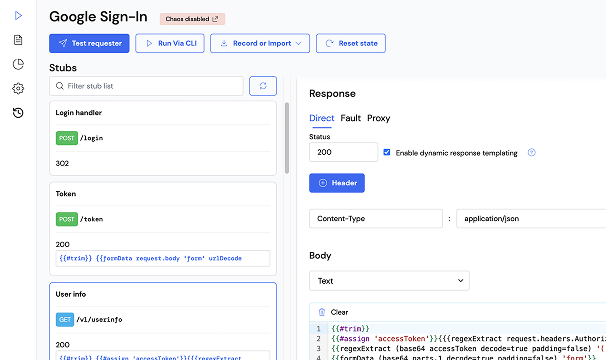Click the Token stub response template preview
This screenshot has width=606, height=360.
tap(163, 258)
